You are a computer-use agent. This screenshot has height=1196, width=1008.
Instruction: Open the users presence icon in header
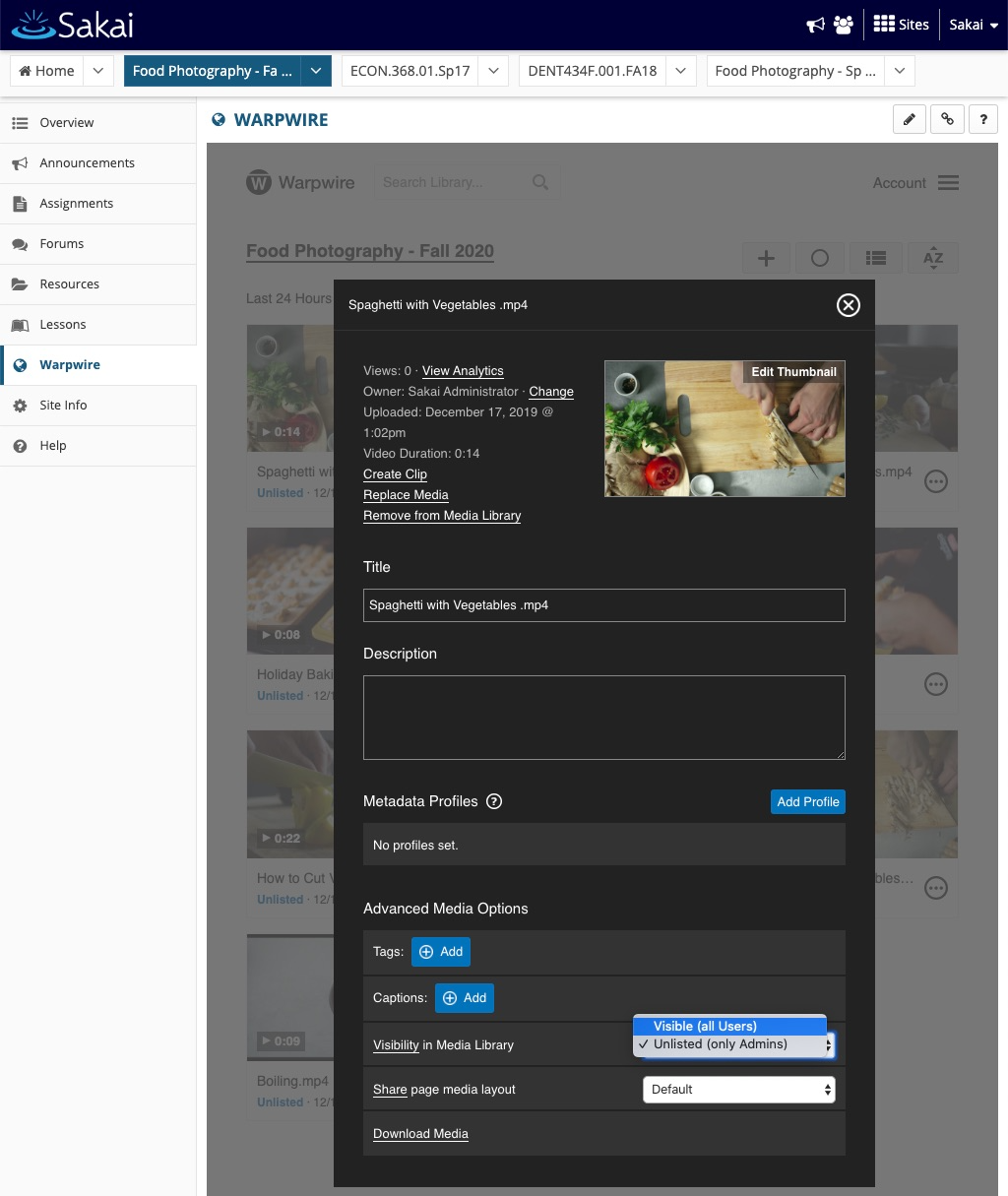(844, 25)
